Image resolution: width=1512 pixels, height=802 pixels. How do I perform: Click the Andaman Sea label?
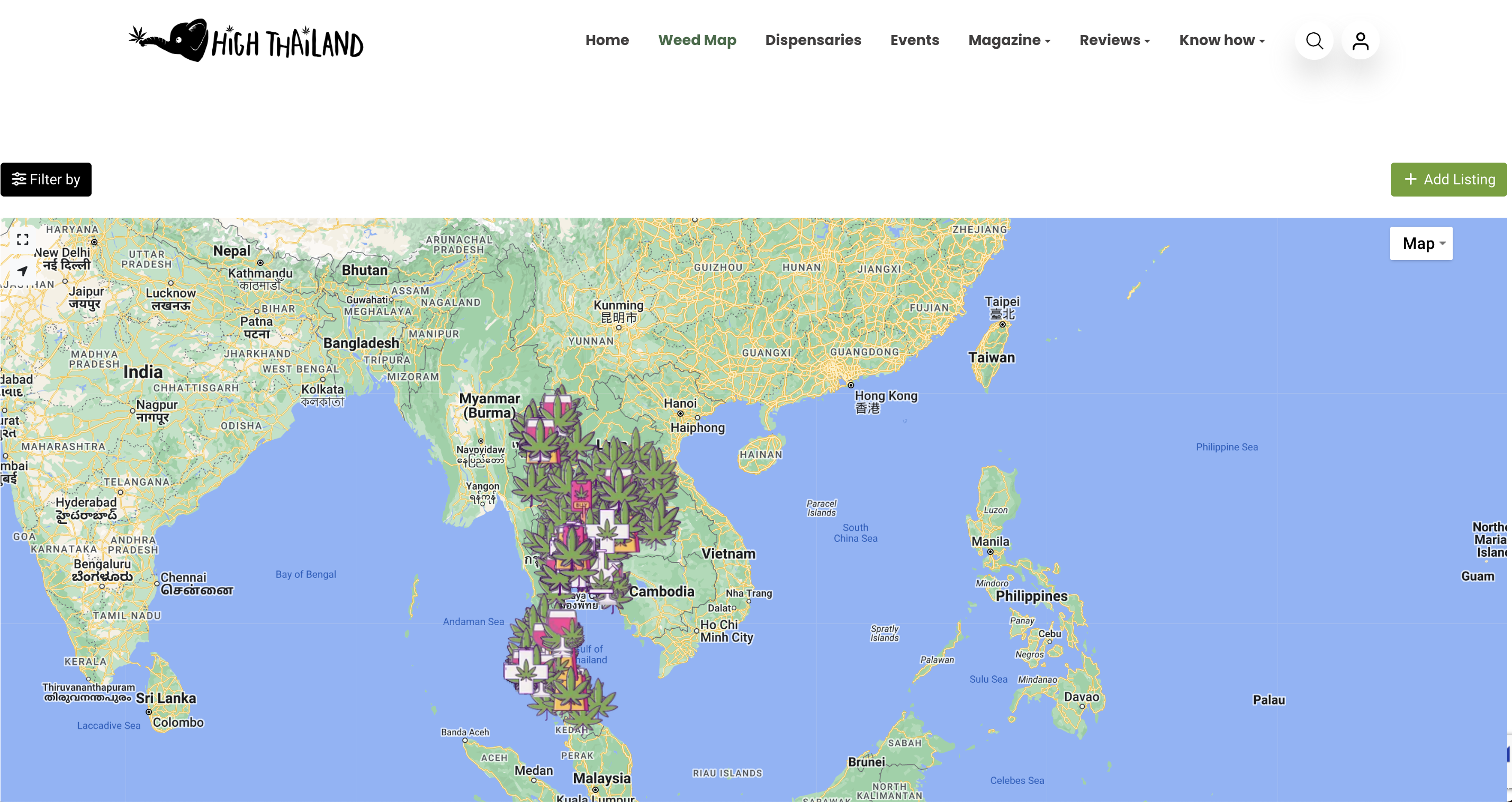coord(473,621)
